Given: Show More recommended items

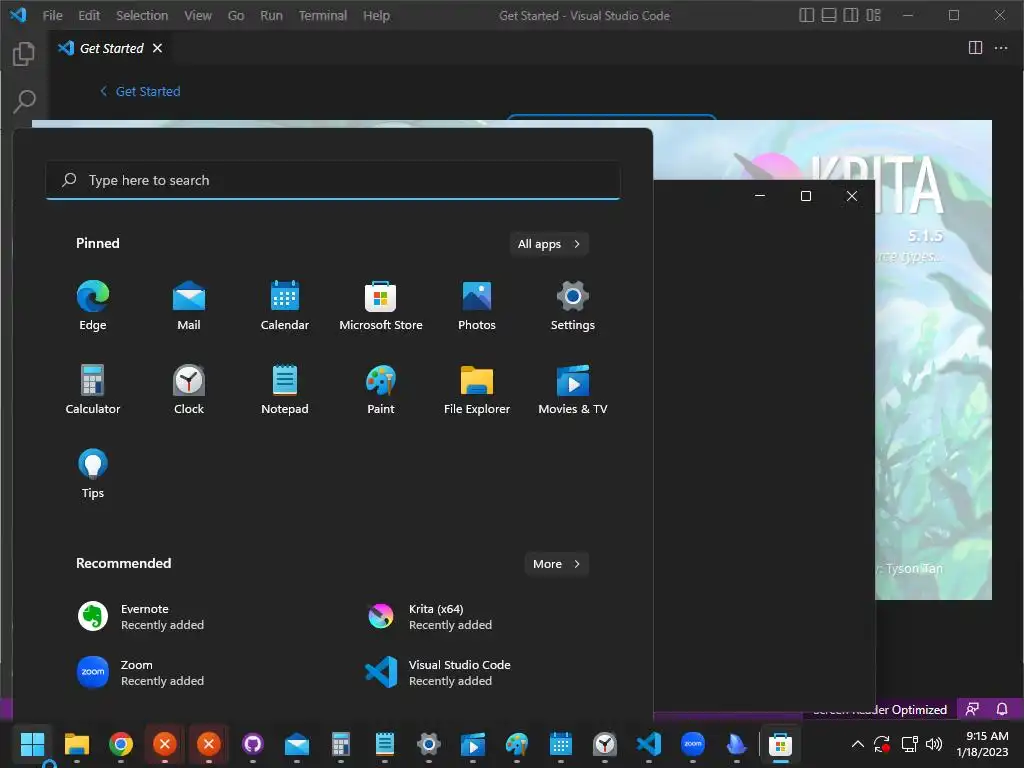Looking at the screenshot, I should [556, 564].
